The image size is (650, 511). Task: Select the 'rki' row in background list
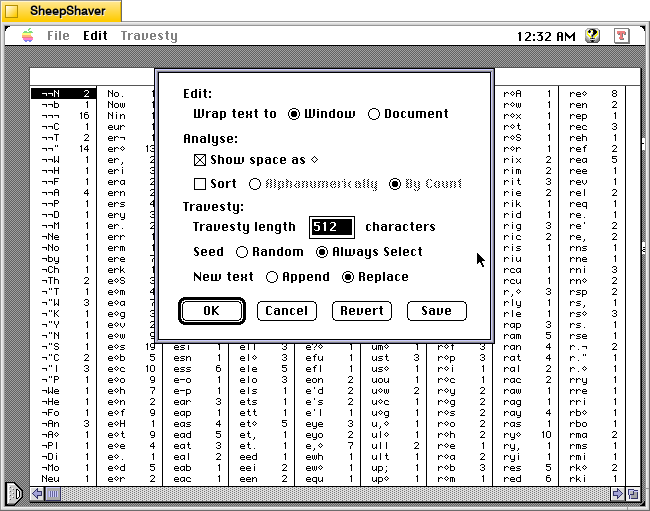point(592,479)
